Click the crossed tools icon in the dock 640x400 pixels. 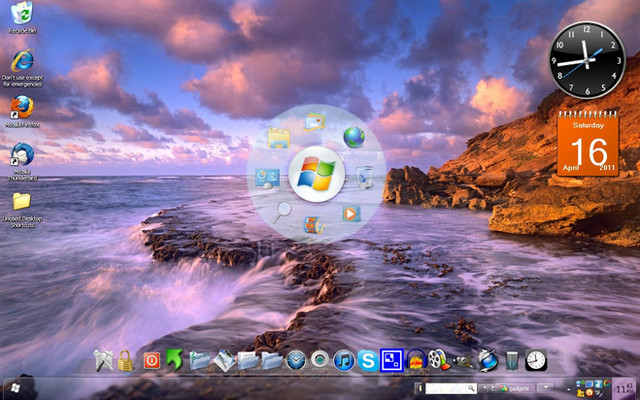tap(102, 360)
